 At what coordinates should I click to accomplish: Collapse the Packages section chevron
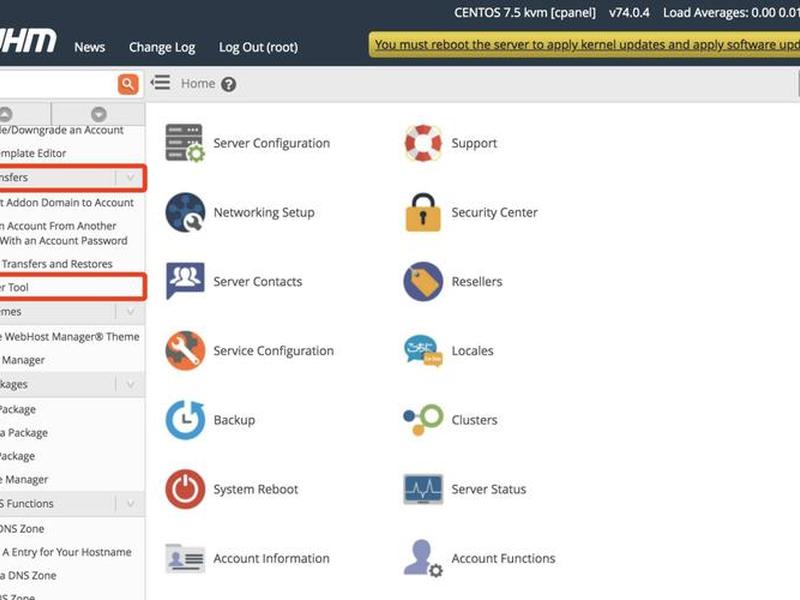(131, 385)
